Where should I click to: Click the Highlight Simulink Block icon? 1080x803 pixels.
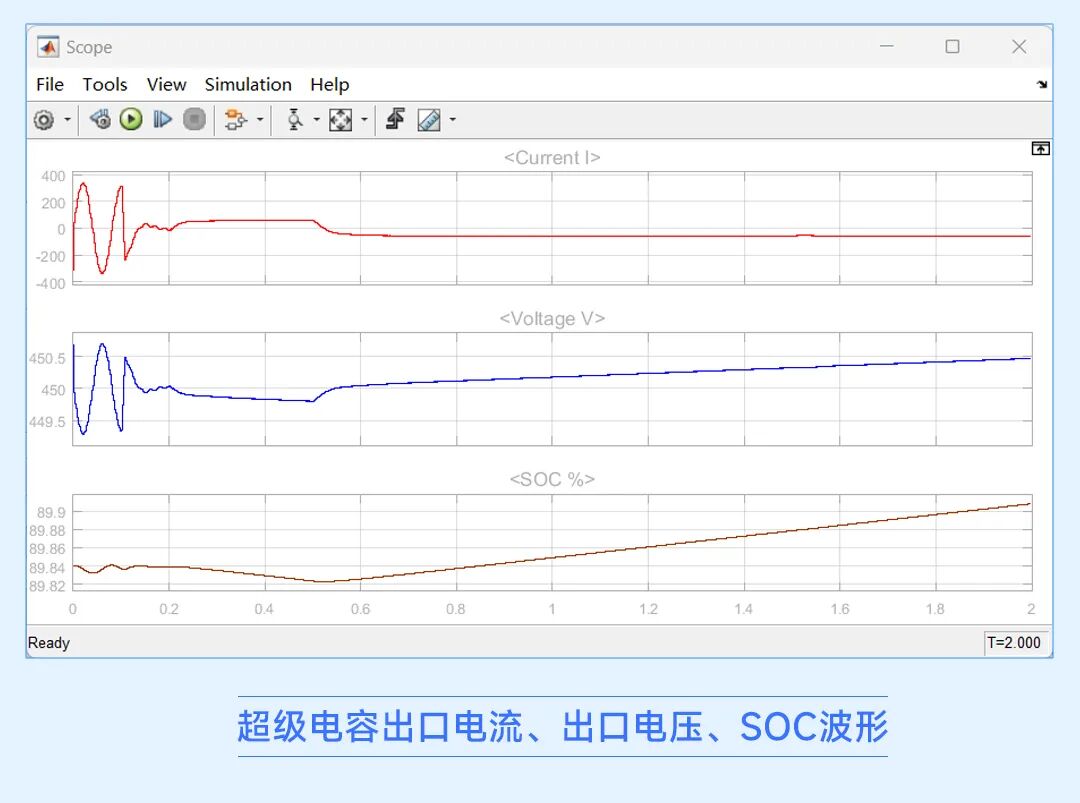tap(234, 120)
